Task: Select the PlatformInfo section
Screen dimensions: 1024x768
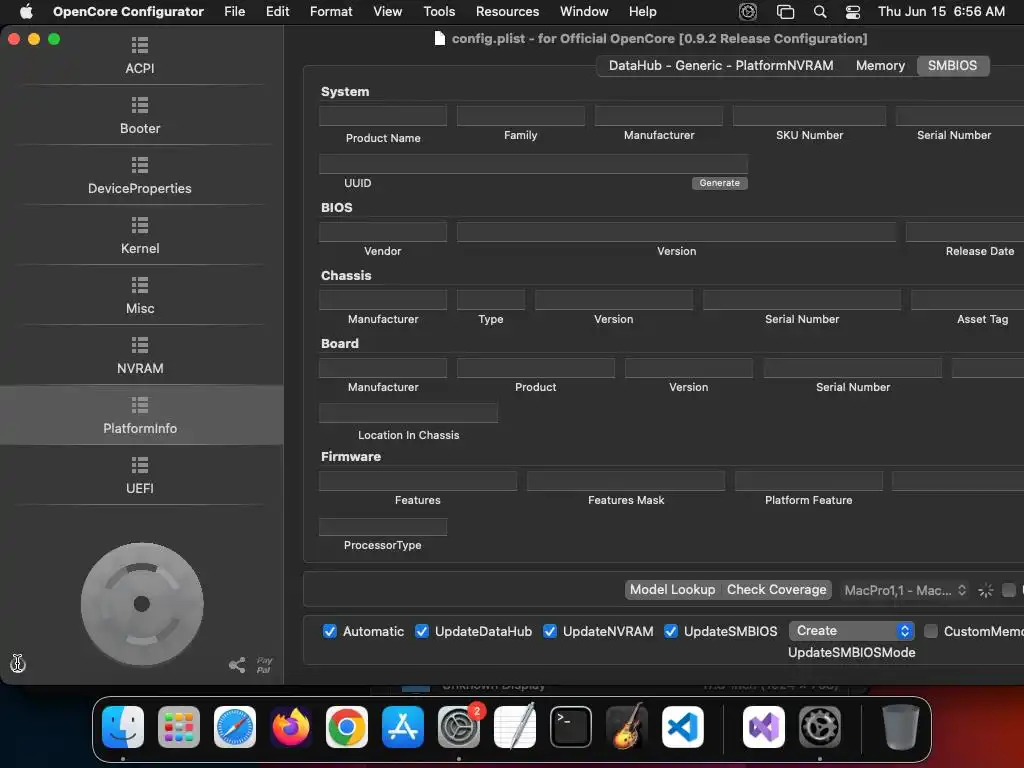Action: (x=140, y=415)
